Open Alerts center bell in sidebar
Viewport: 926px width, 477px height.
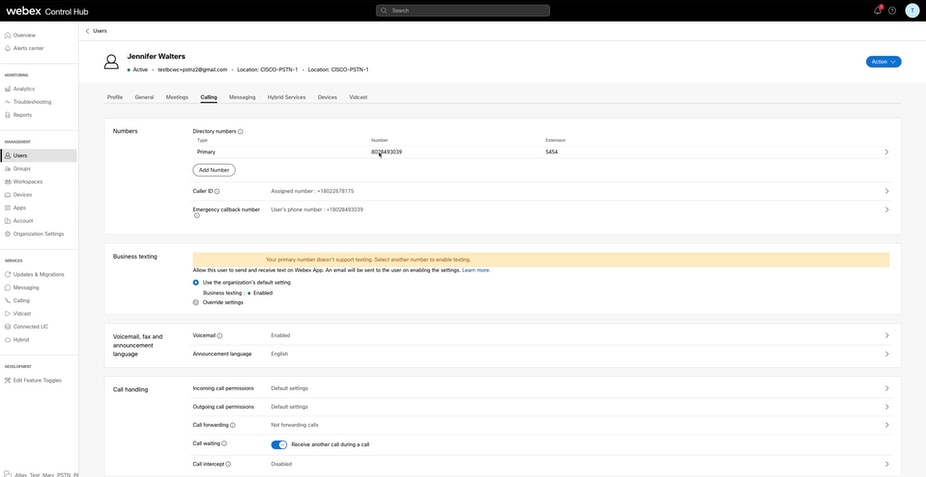8,48
